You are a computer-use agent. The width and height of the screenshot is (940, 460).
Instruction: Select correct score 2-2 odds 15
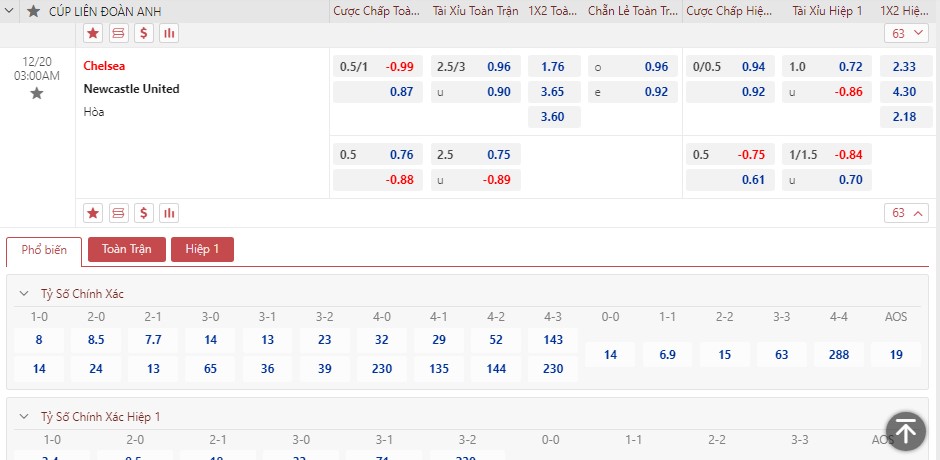point(724,354)
